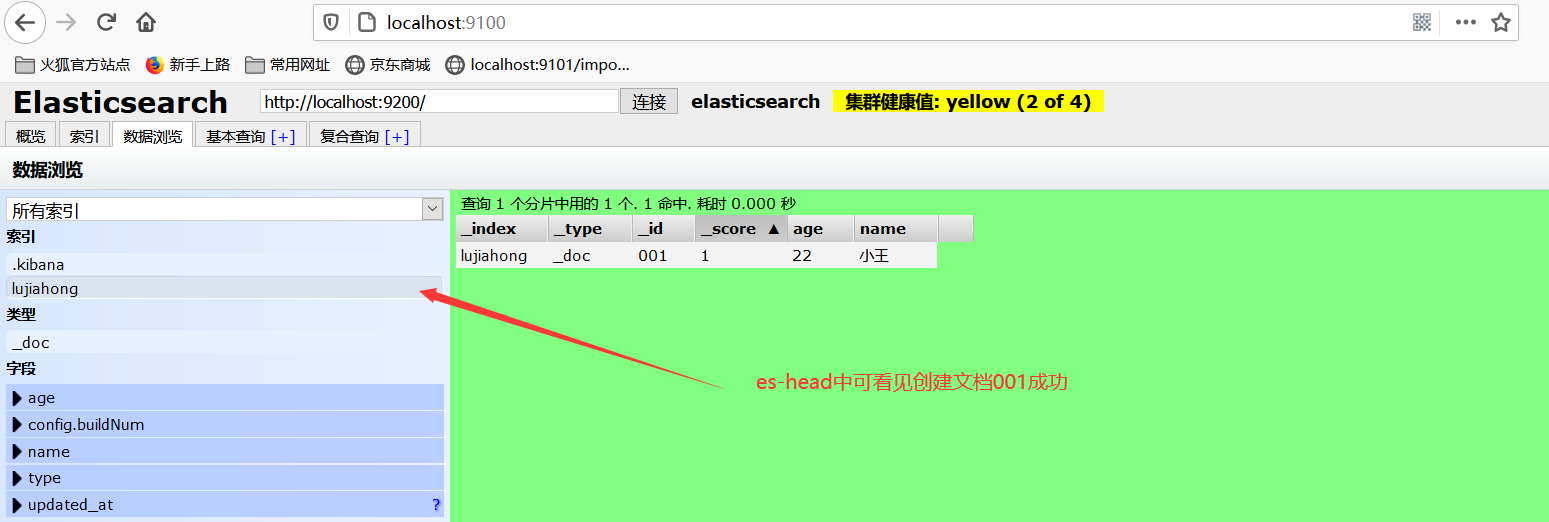Click the browser back arrow button
Image resolution: width=1549 pixels, height=522 pixels.
tap(25, 22)
